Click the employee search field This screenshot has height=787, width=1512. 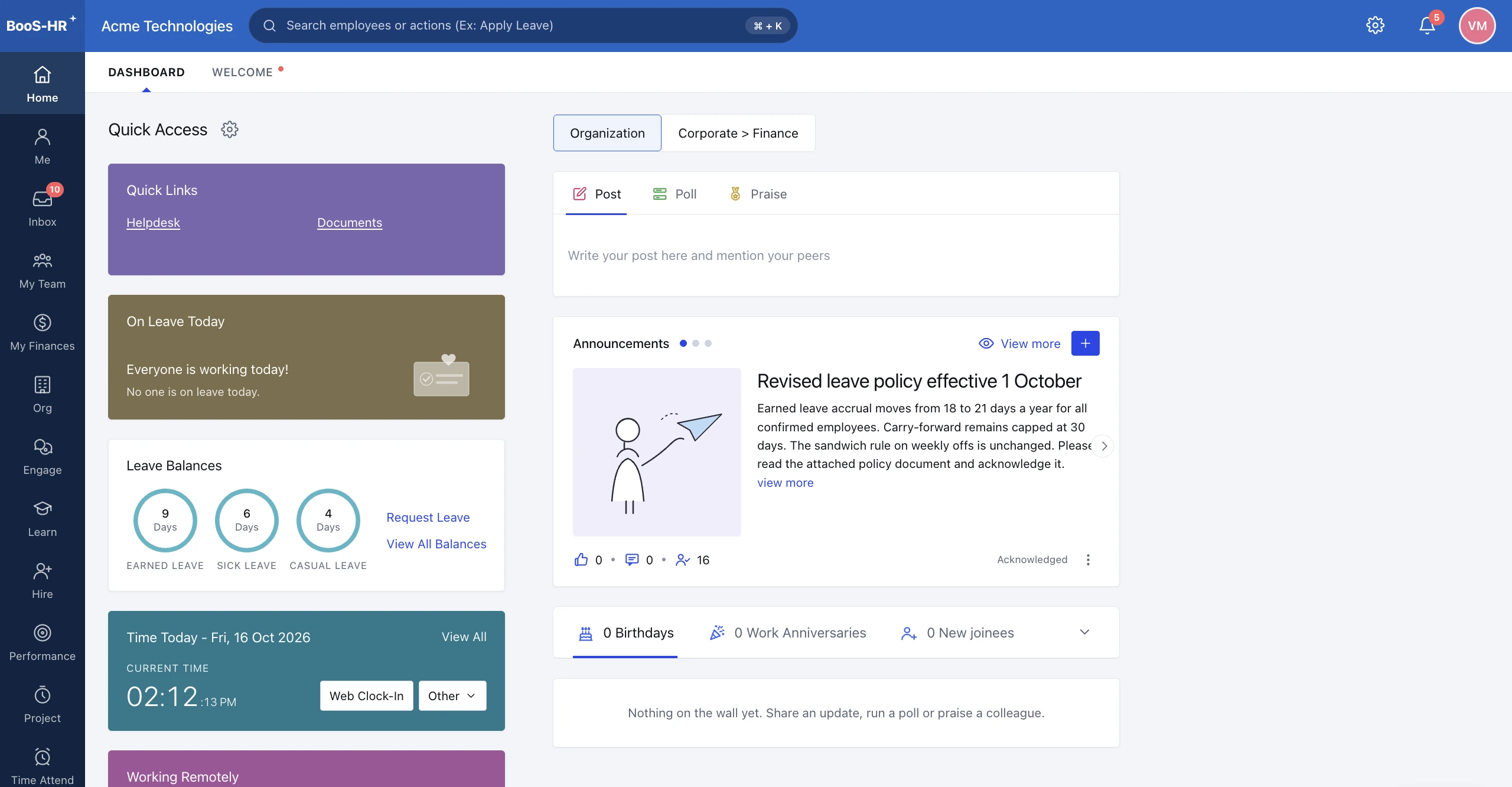click(x=523, y=25)
